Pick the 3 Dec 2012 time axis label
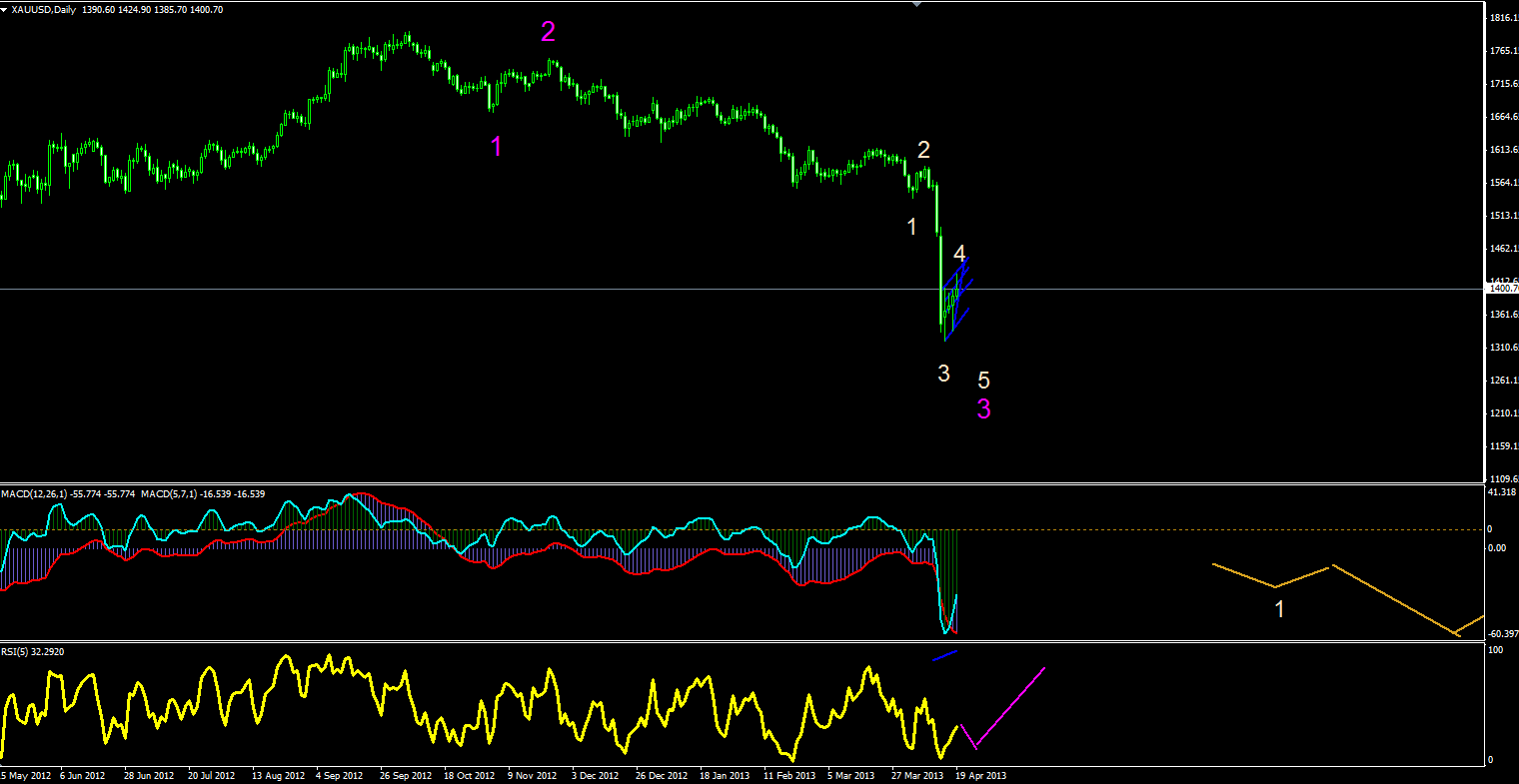The width and height of the screenshot is (1519, 784). click(x=595, y=775)
